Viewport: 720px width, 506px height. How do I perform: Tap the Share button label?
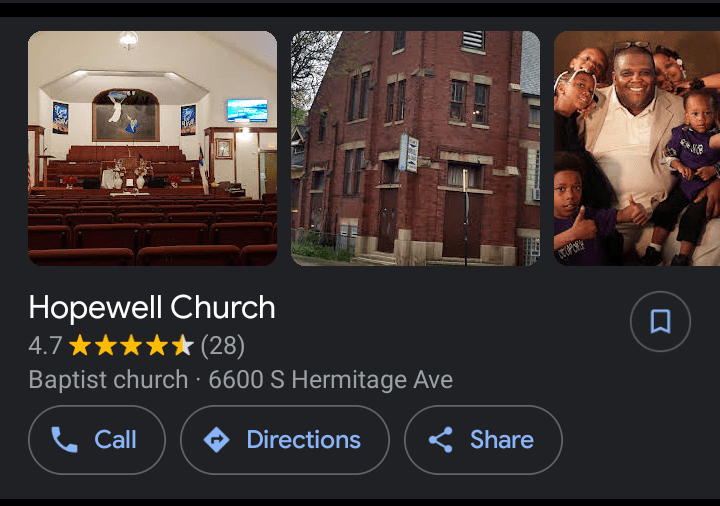coord(502,440)
